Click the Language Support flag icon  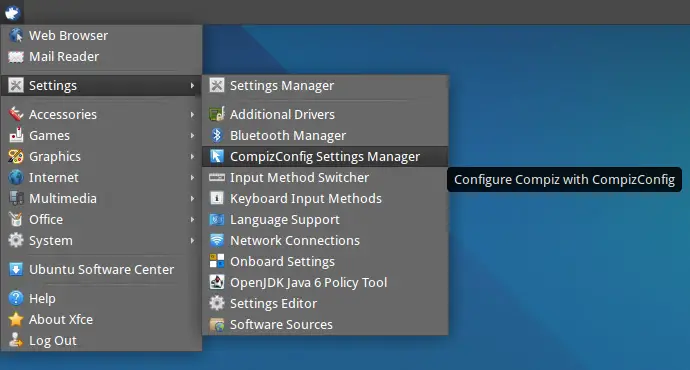tap(217, 219)
